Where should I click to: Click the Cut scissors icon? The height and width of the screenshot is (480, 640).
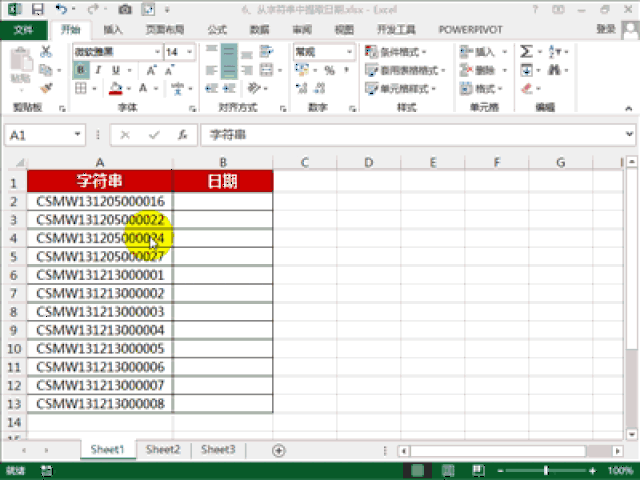[46, 51]
